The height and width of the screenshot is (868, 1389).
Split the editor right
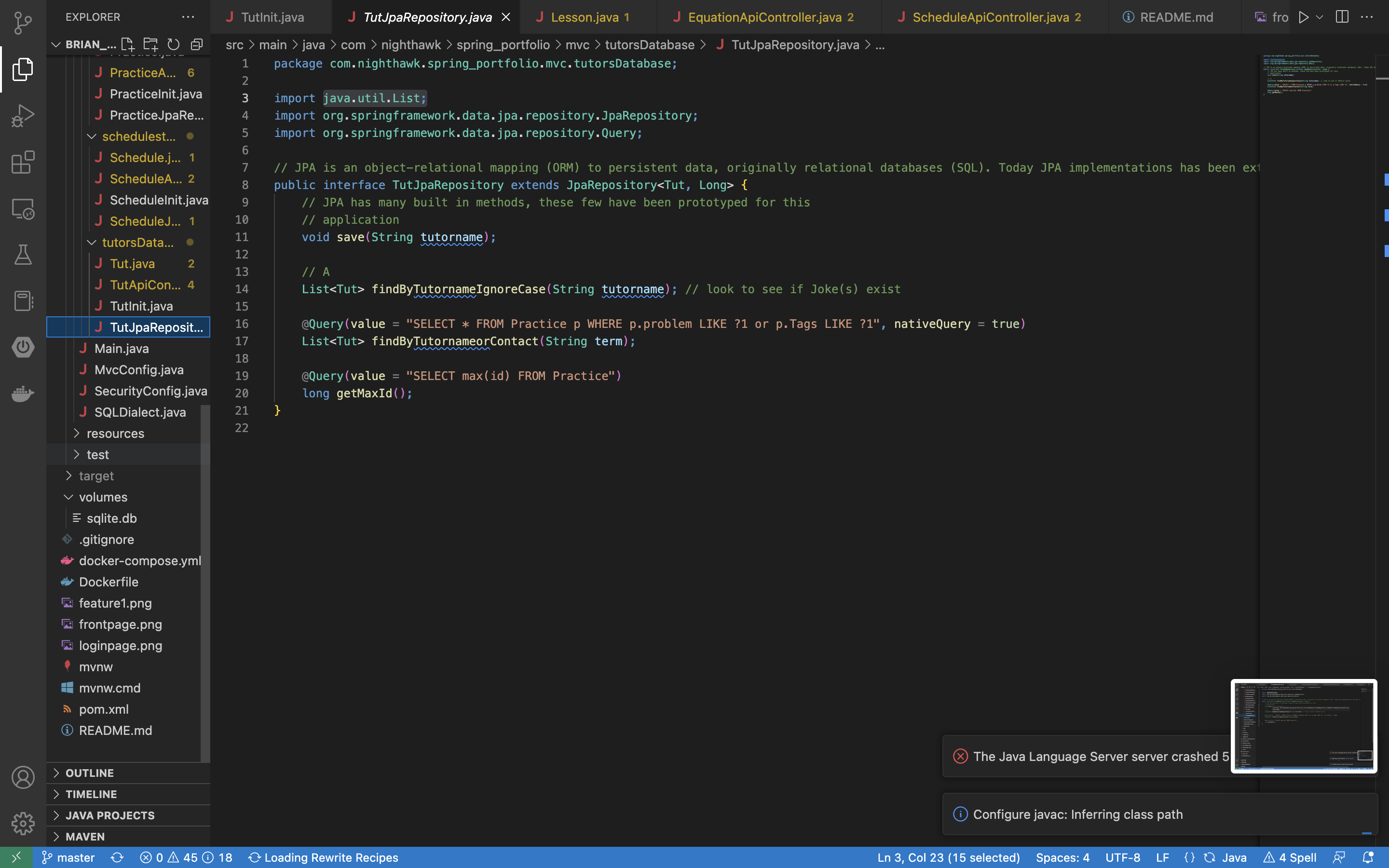coord(1342,17)
